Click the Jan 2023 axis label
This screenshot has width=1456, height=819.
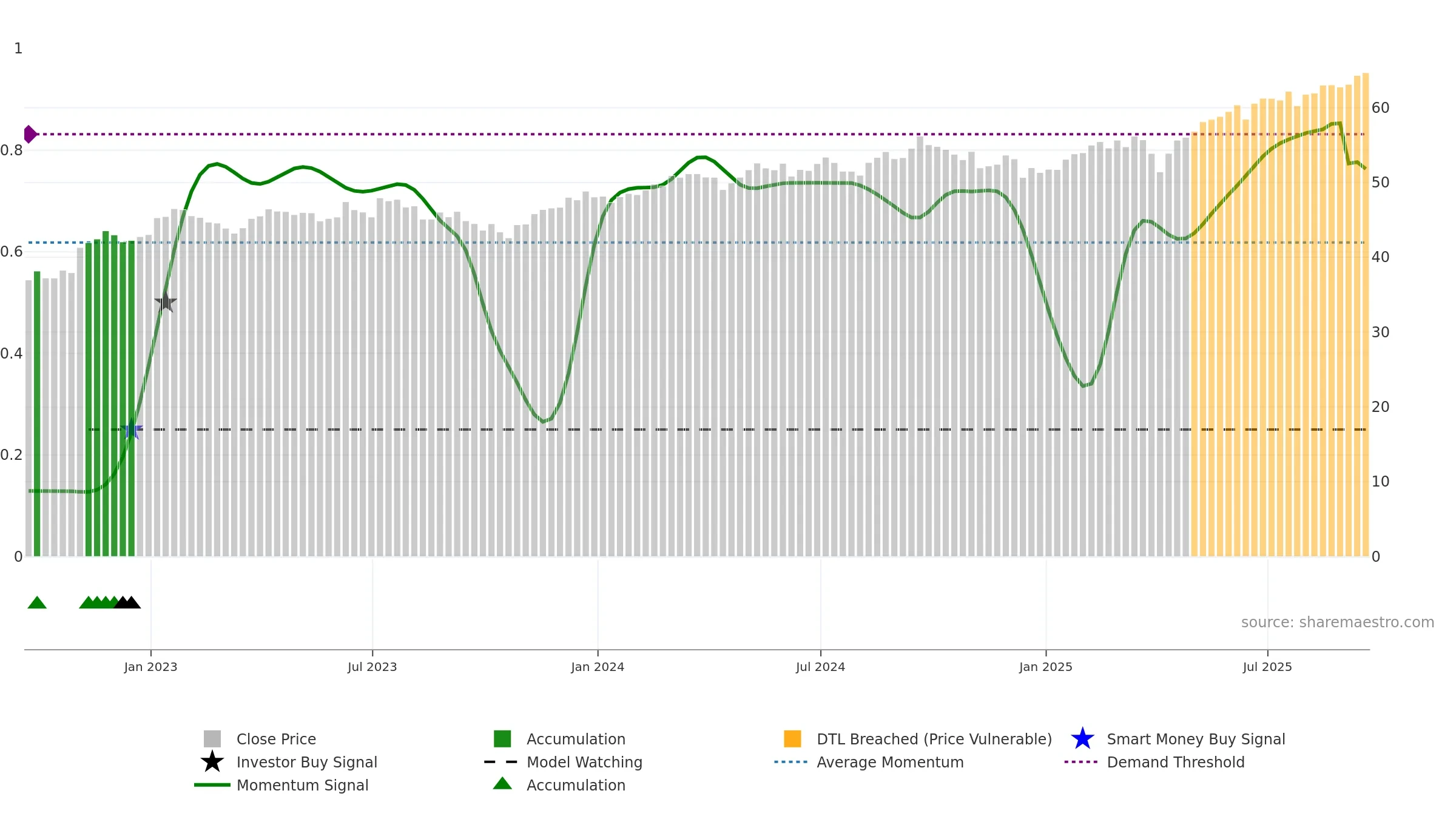[x=150, y=667]
